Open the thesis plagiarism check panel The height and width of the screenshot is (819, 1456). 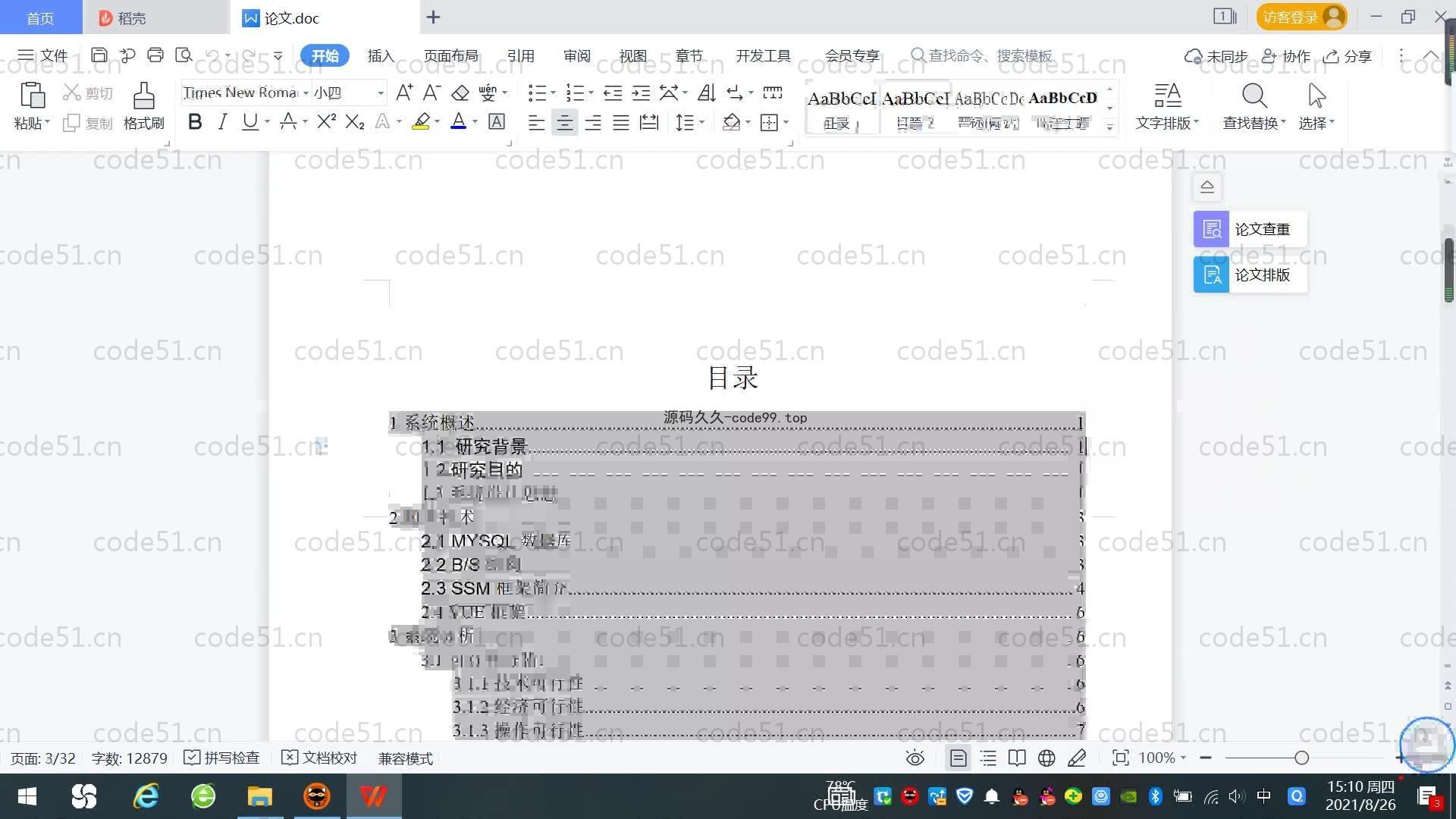pyautogui.click(x=1250, y=229)
